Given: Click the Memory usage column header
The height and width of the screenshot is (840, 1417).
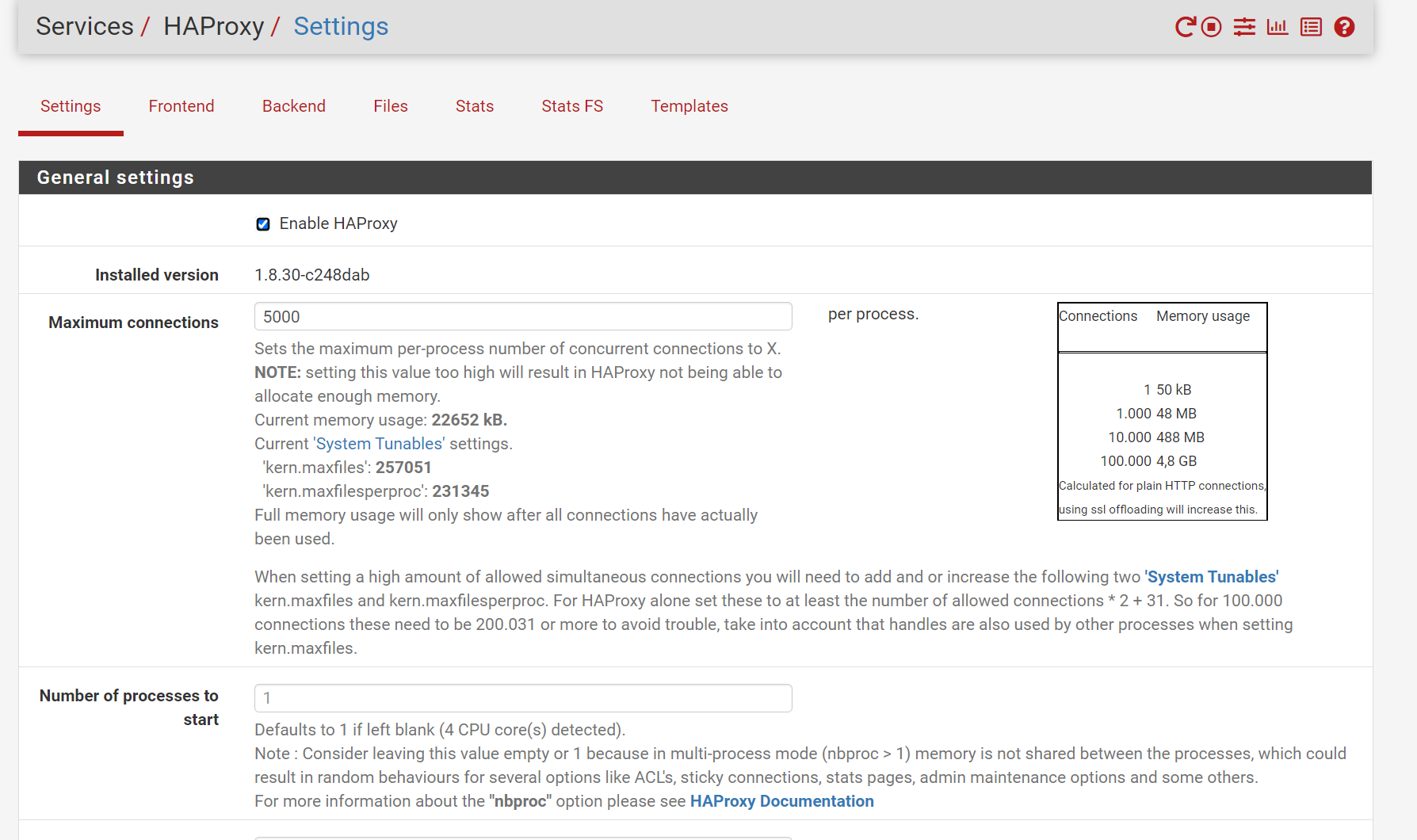Looking at the screenshot, I should (1203, 316).
